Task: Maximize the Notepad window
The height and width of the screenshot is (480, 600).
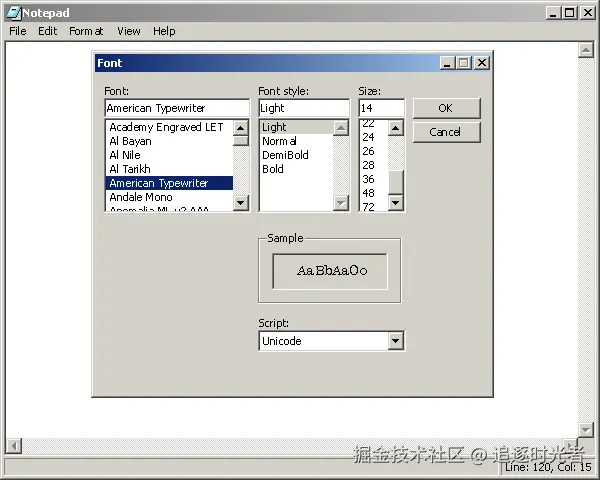Action: [569, 13]
